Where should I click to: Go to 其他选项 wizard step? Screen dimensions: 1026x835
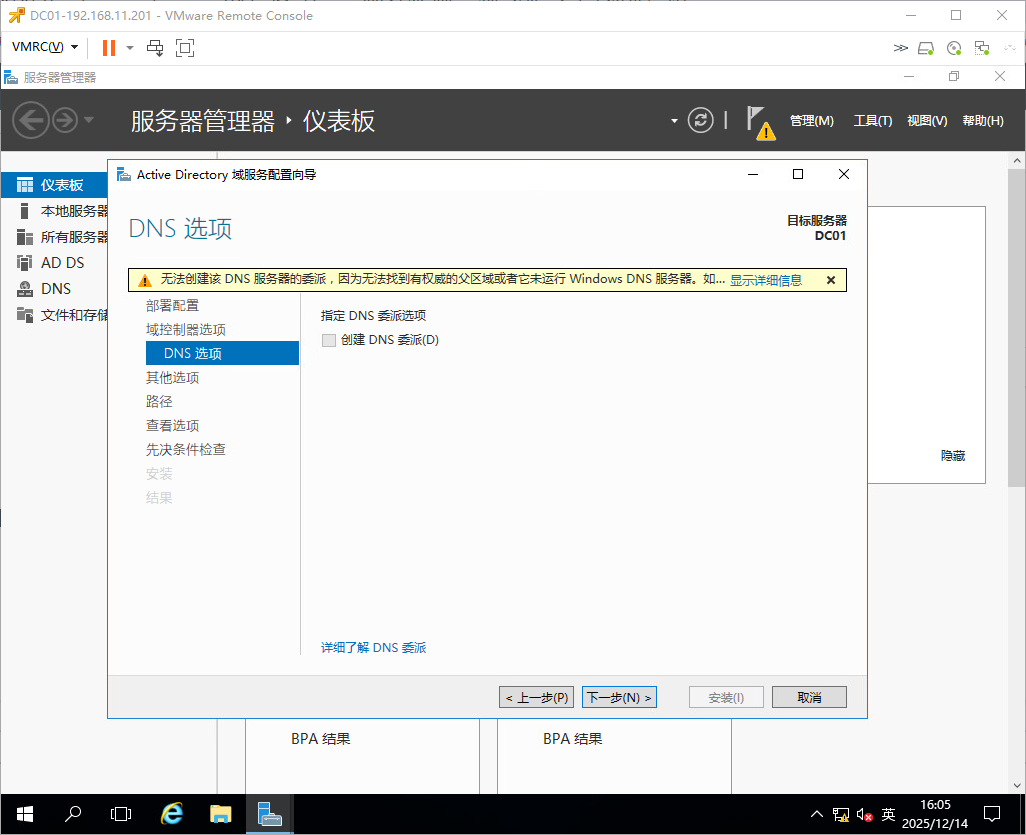click(172, 378)
